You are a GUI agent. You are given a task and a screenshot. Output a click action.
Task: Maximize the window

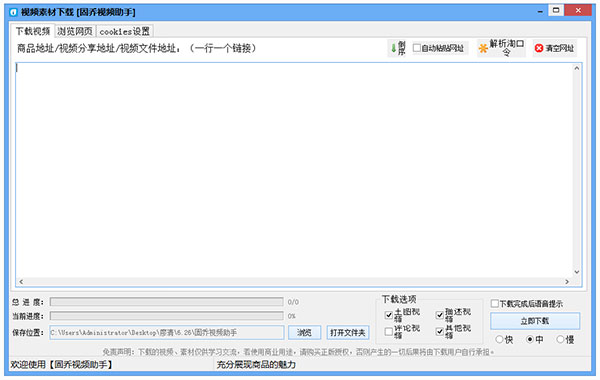tap(556, 10)
